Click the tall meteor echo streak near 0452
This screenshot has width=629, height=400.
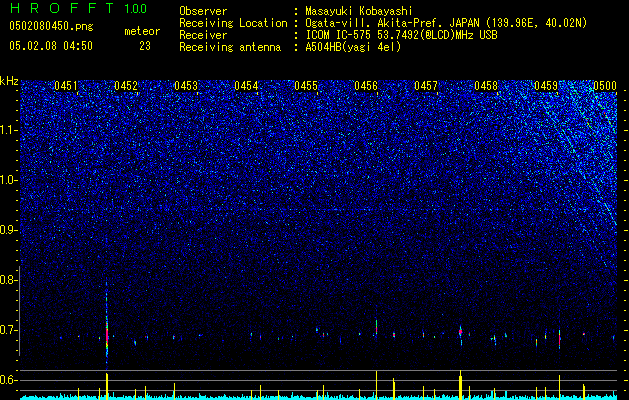(x=107, y=326)
